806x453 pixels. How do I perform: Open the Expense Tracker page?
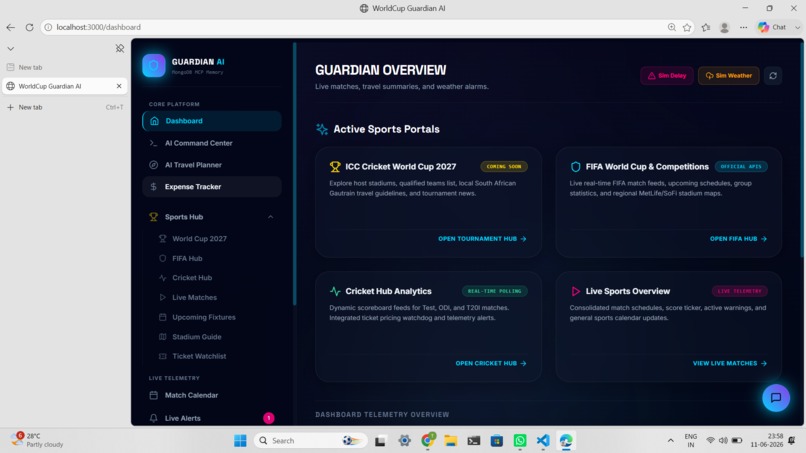point(212,187)
